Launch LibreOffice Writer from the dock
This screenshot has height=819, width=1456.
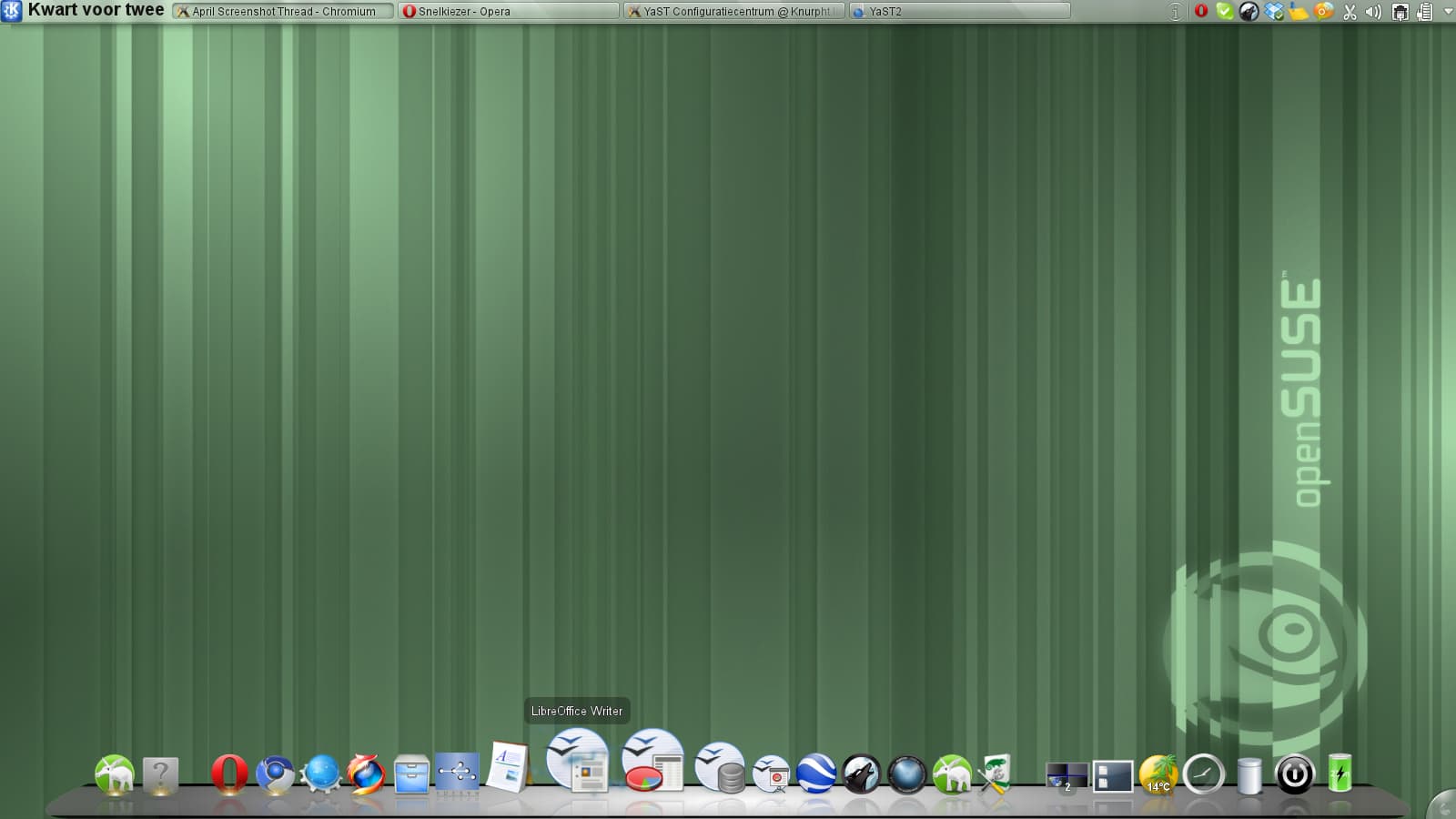577,761
